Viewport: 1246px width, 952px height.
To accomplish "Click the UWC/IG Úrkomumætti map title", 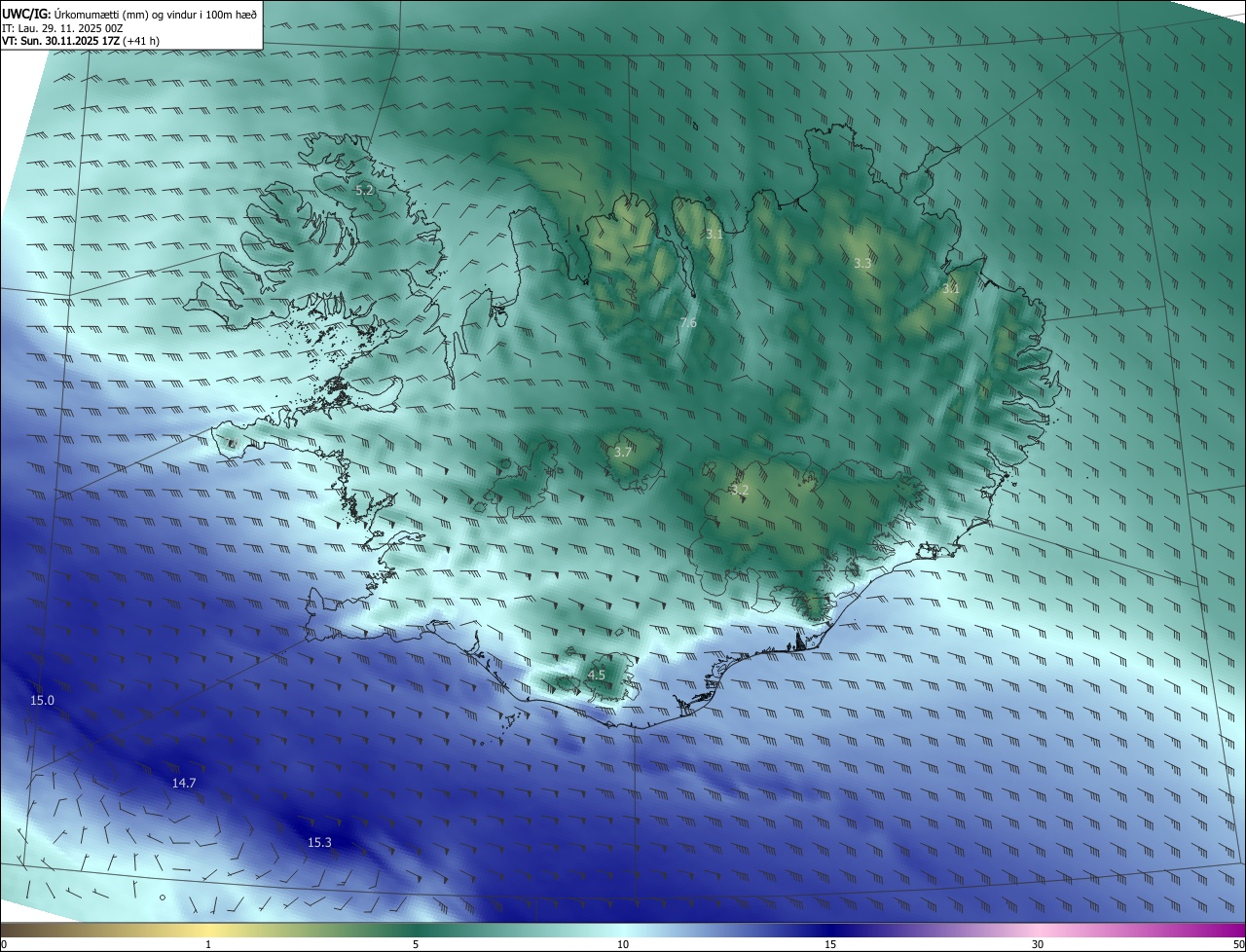I will pyautogui.click(x=129, y=15).
